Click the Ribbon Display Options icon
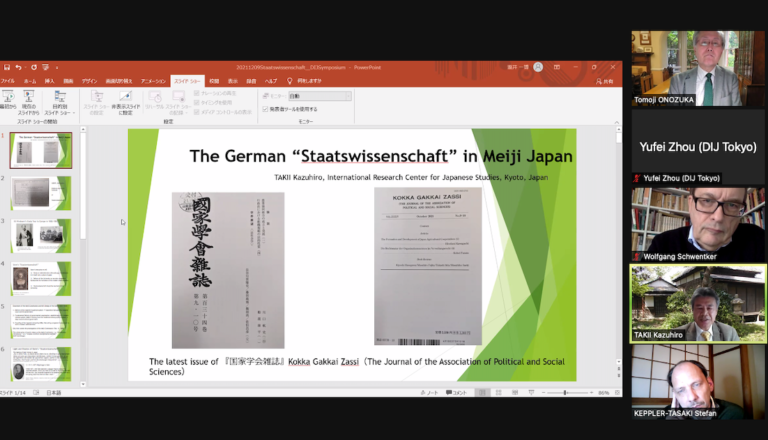Image resolution: width=768 pixels, height=440 pixels. 557,67
